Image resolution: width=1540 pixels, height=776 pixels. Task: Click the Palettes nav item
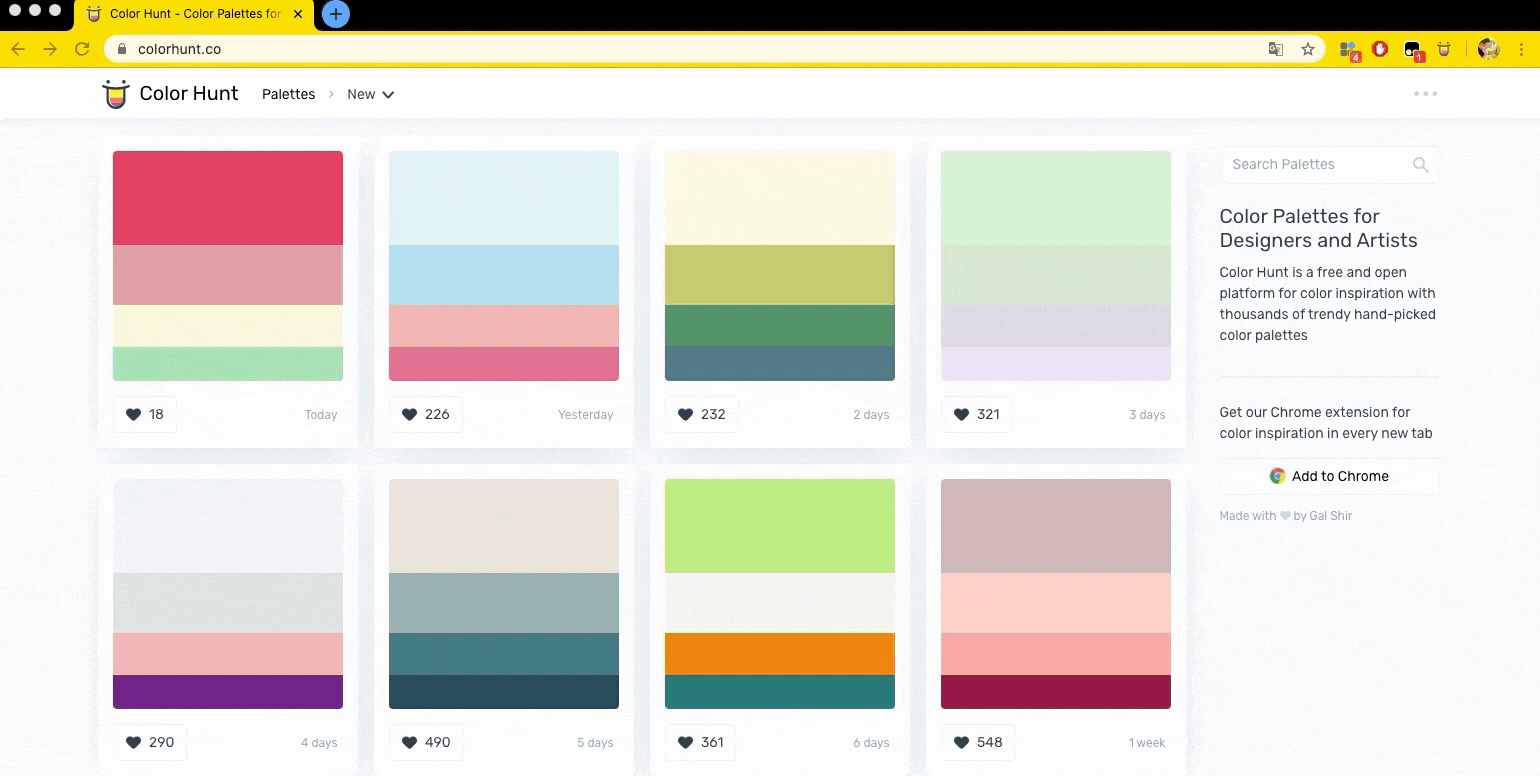pyautogui.click(x=288, y=94)
